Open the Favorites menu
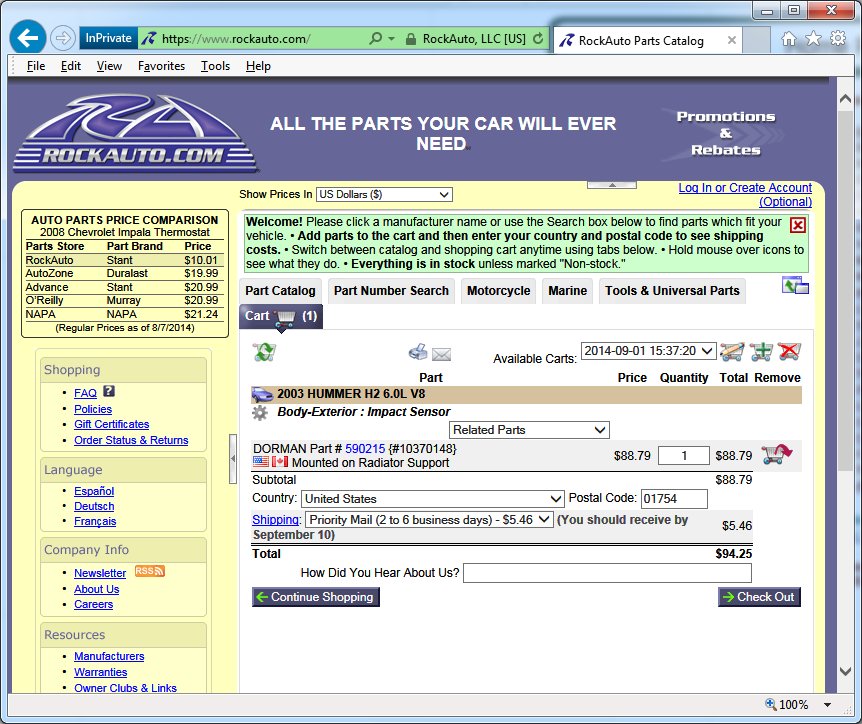 161,66
